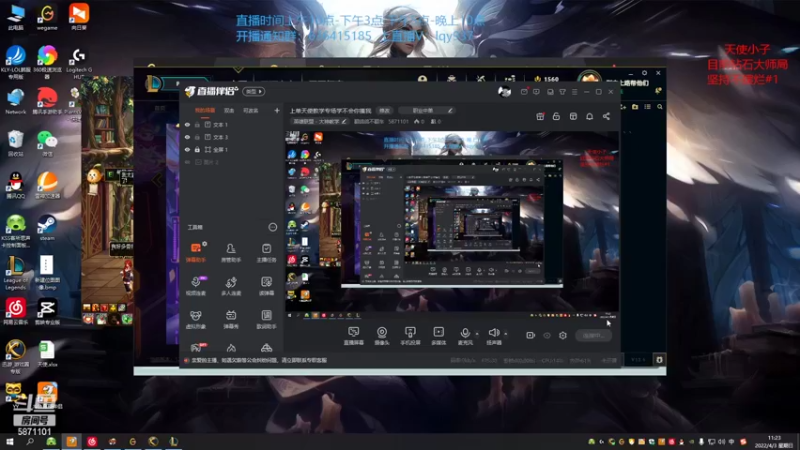Screen dimensions: 800x450
Task: Toggle visibility eye of 全屏 1 layer
Action: click(x=187, y=149)
